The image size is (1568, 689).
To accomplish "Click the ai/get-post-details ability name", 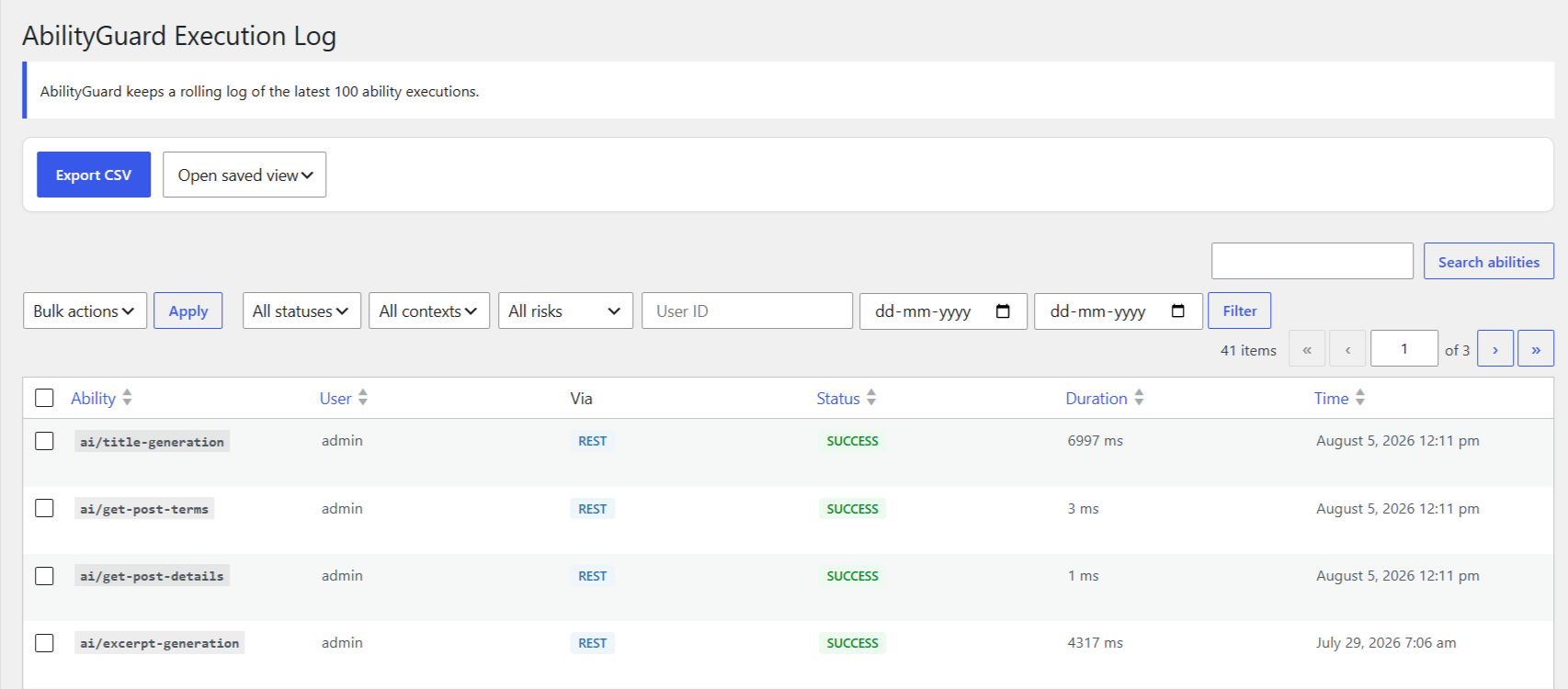I will [x=152, y=576].
